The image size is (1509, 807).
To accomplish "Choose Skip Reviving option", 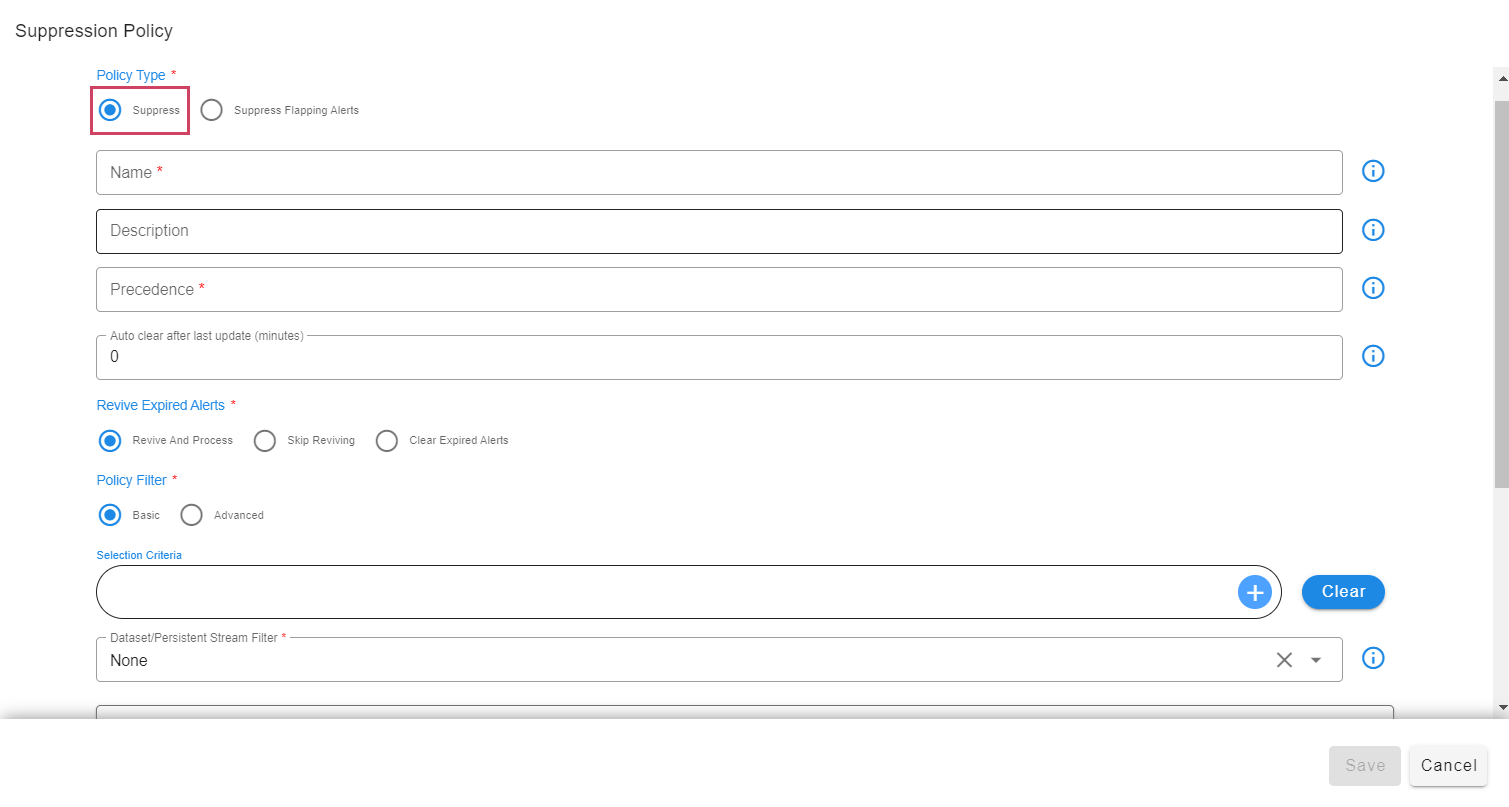I will point(265,441).
